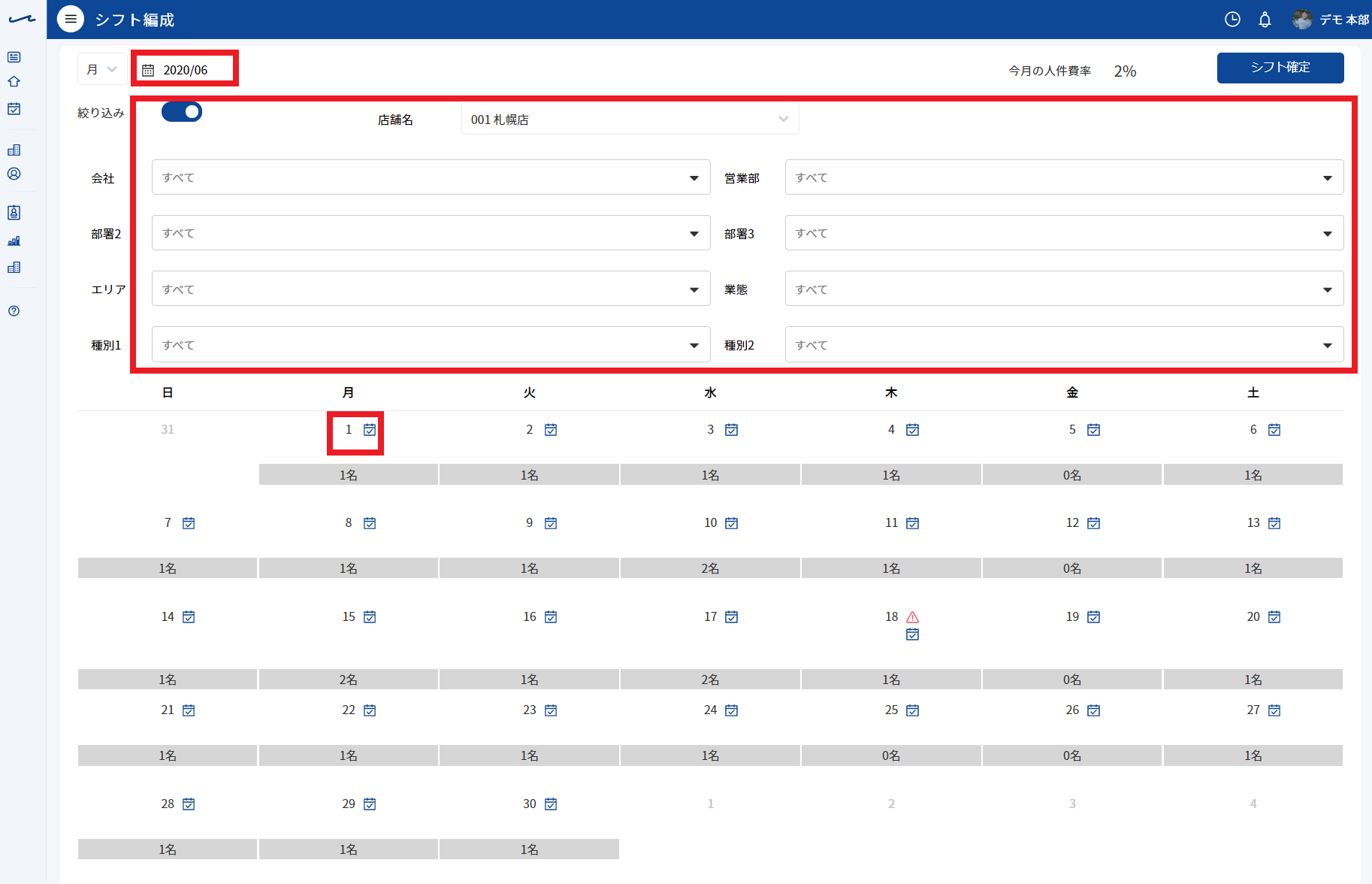
Task: Open the calendar-check sidebar icon
Action: tap(14, 109)
